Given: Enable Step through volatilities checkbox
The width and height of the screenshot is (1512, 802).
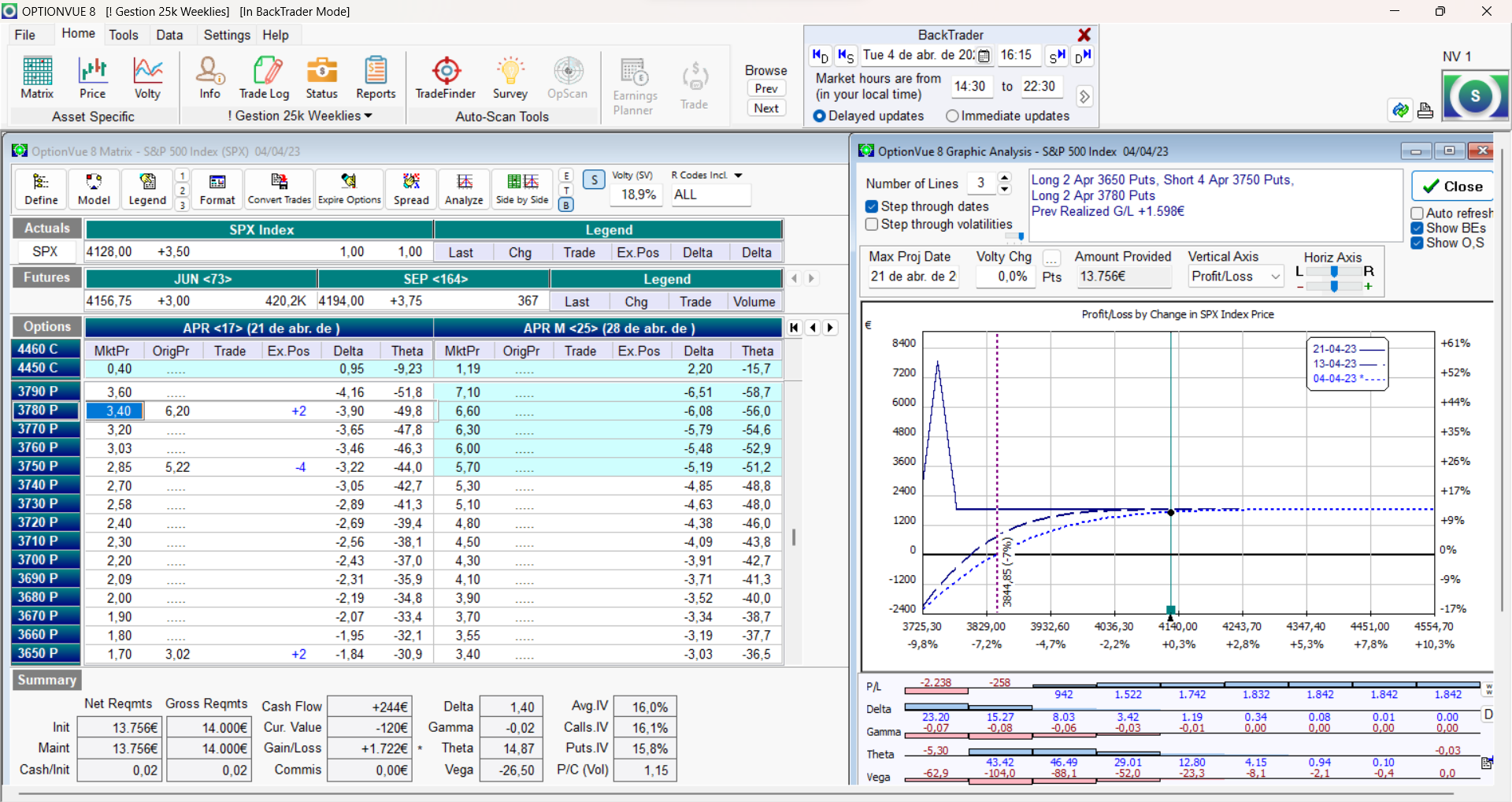Looking at the screenshot, I should [x=872, y=225].
